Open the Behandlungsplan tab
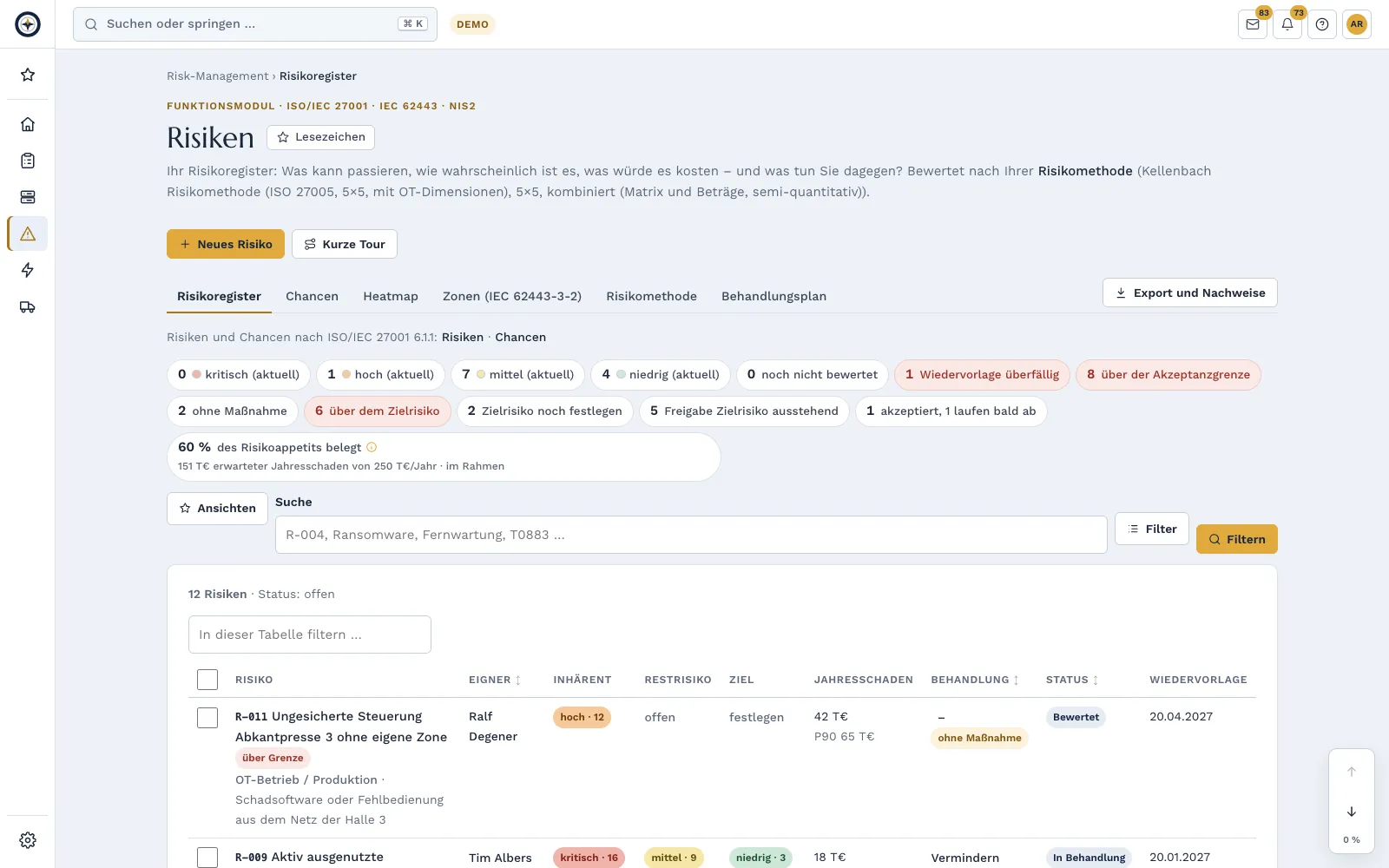Viewport: 1389px width, 868px height. click(x=773, y=296)
